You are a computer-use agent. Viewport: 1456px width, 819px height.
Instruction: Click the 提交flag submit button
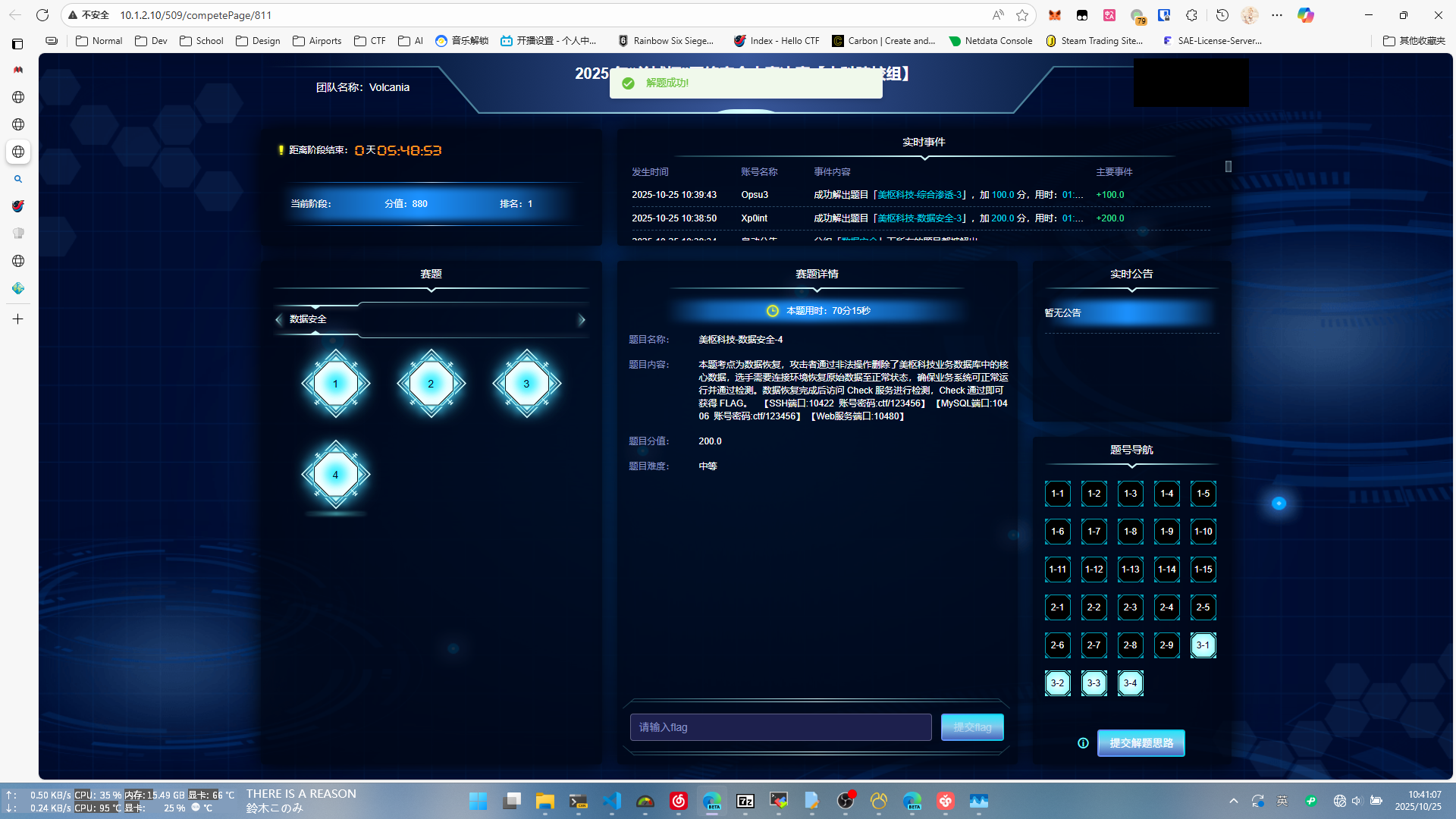click(972, 727)
